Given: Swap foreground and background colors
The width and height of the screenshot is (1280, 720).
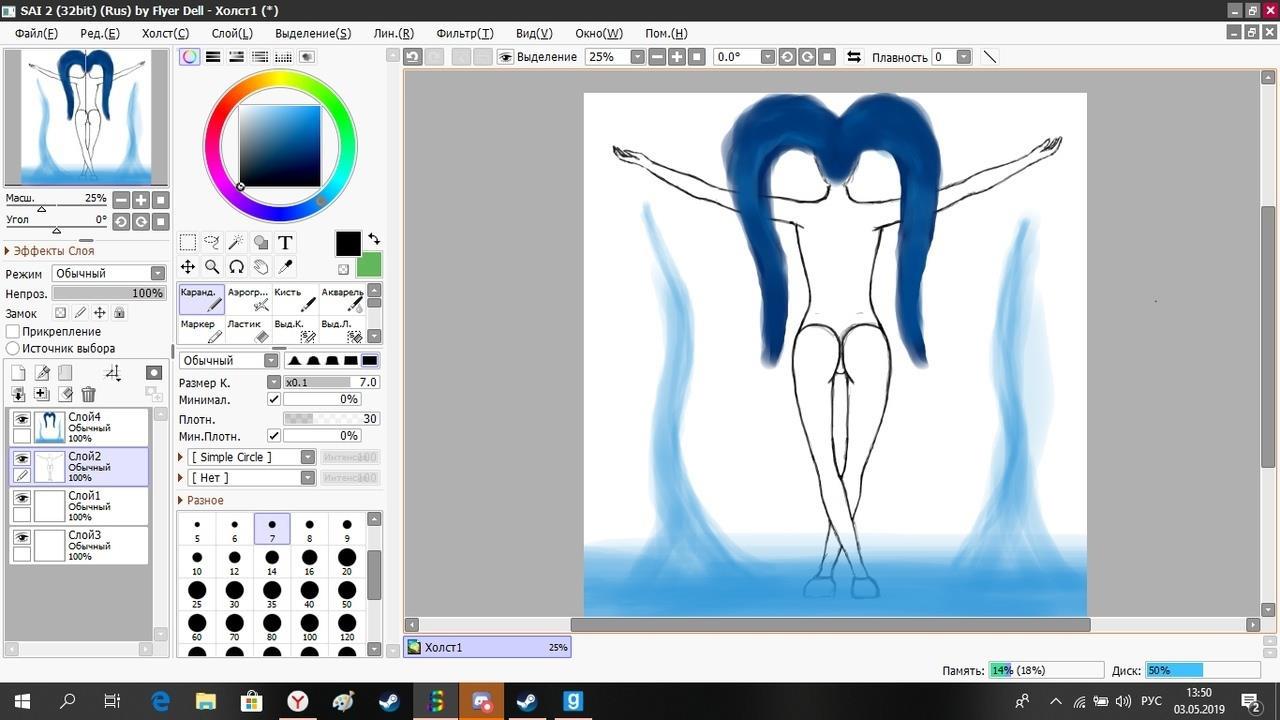Looking at the screenshot, I should pyautogui.click(x=374, y=239).
